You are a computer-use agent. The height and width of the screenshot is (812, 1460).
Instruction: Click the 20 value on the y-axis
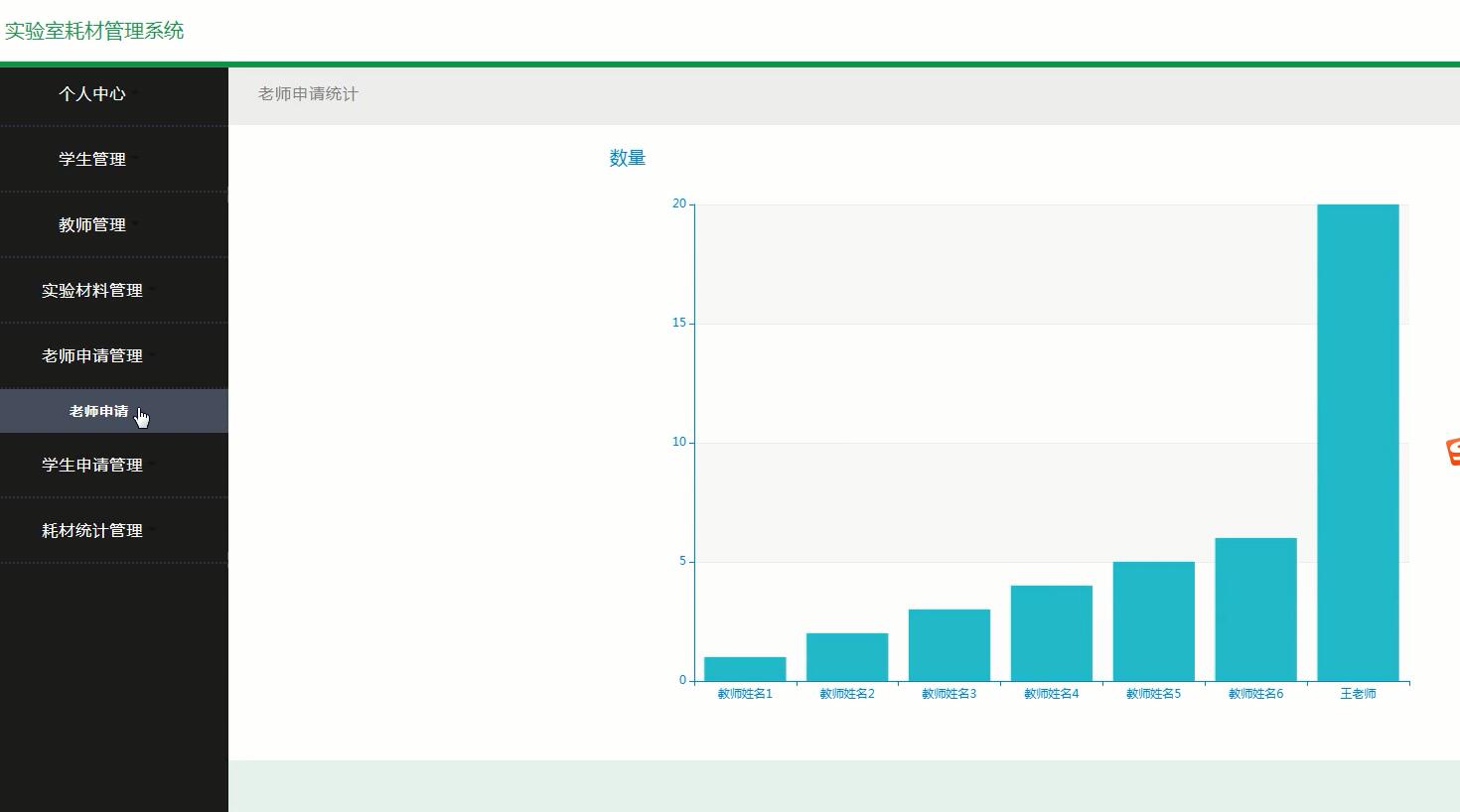(x=679, y=203)
